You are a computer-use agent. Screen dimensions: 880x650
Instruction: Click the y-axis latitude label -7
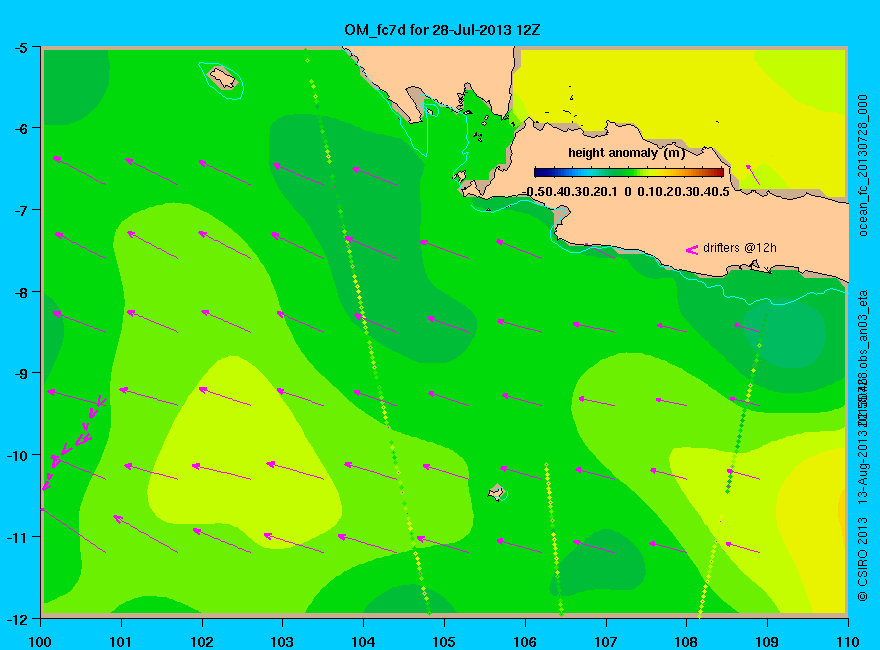coord(21,211)
